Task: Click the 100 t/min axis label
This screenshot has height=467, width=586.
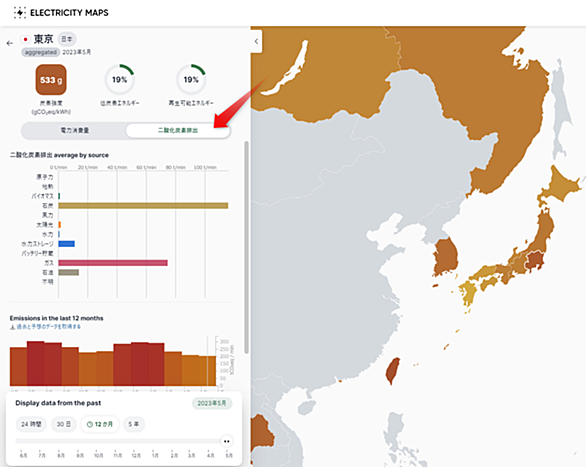Action: pos(205,167)
